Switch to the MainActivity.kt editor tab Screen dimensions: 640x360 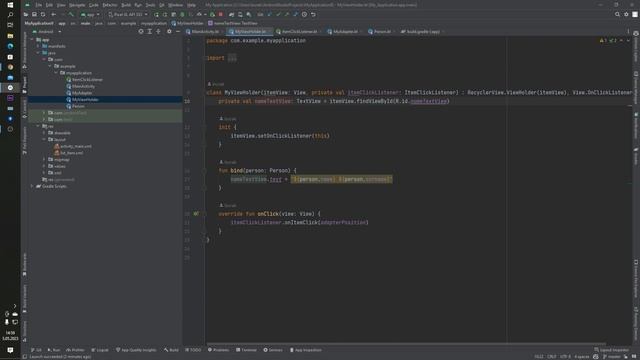click(x=204, y=31)
